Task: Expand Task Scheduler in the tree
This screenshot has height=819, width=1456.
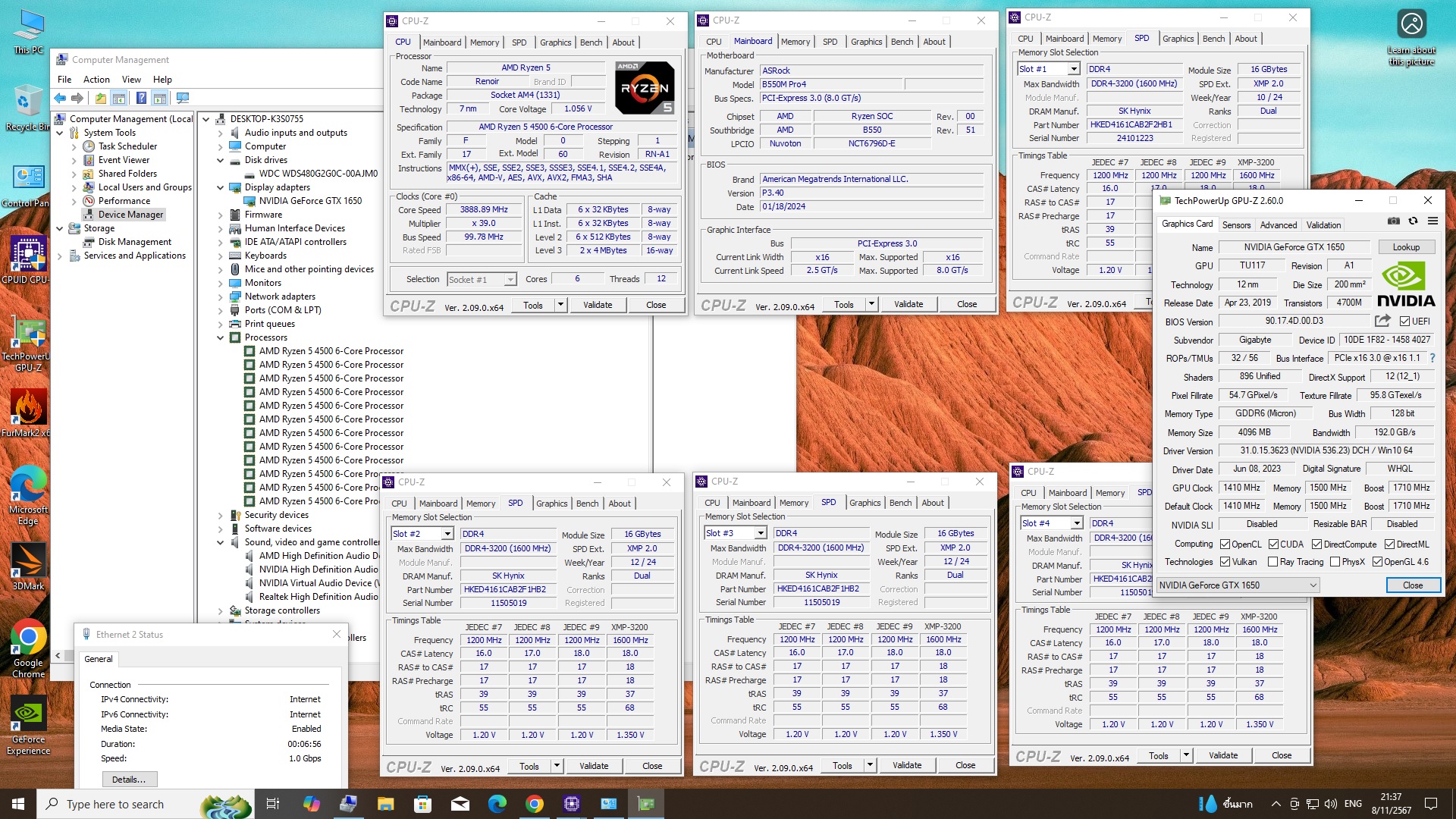Action: (74, 146)
